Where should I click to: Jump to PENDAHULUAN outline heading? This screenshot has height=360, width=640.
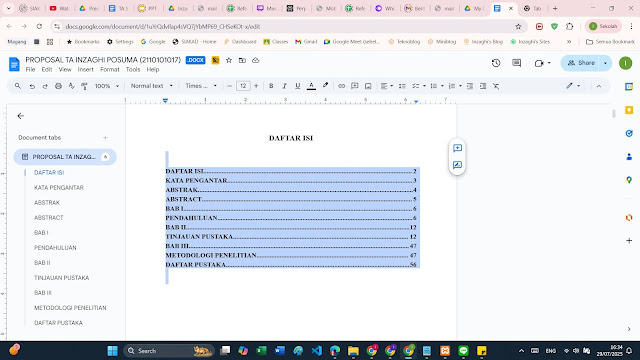pyautogui.click(x=55, y=248)
